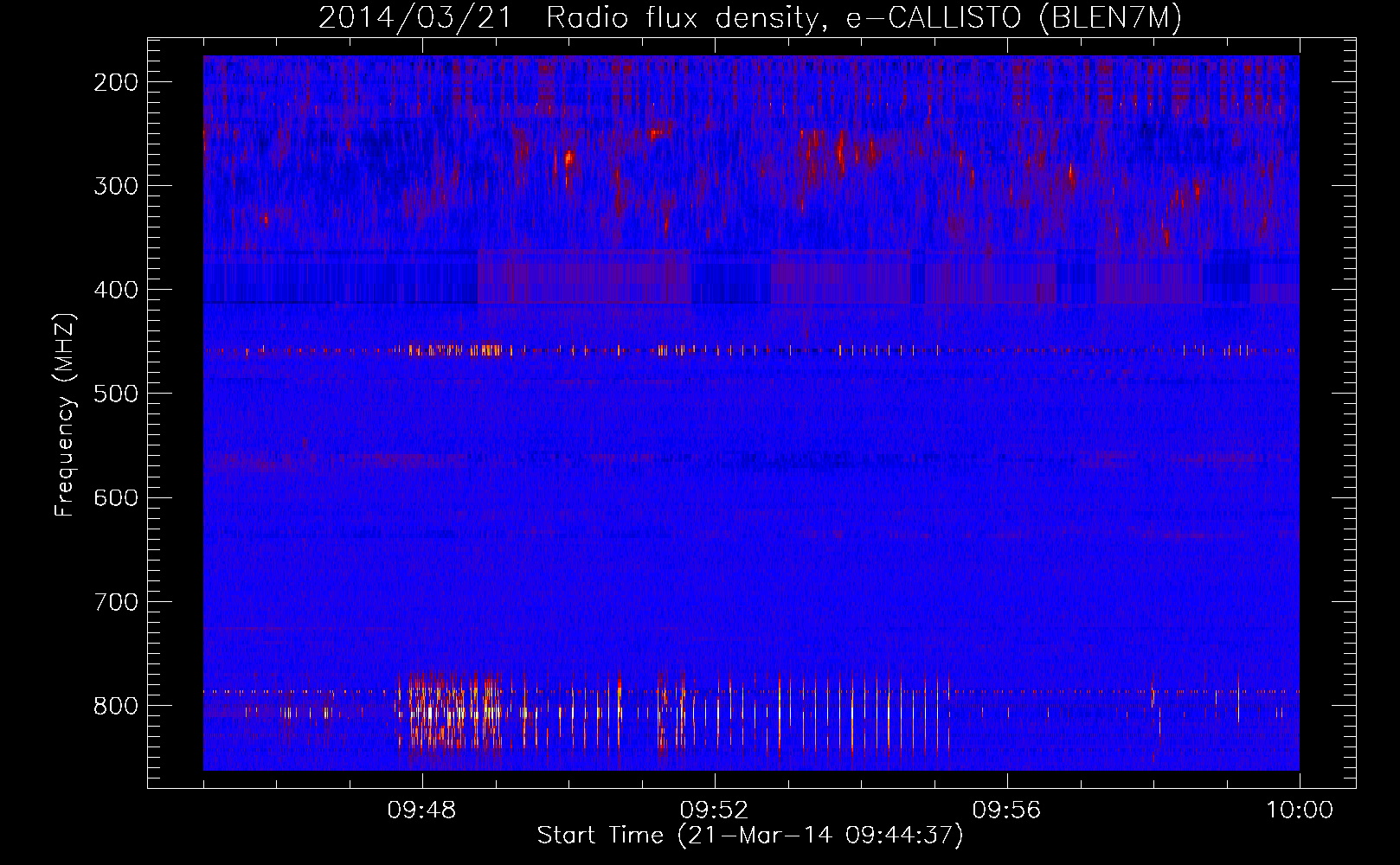Click the 09:56 time tick label
This screenshot has height=865, width=1400.
[x=1007, y=811]
